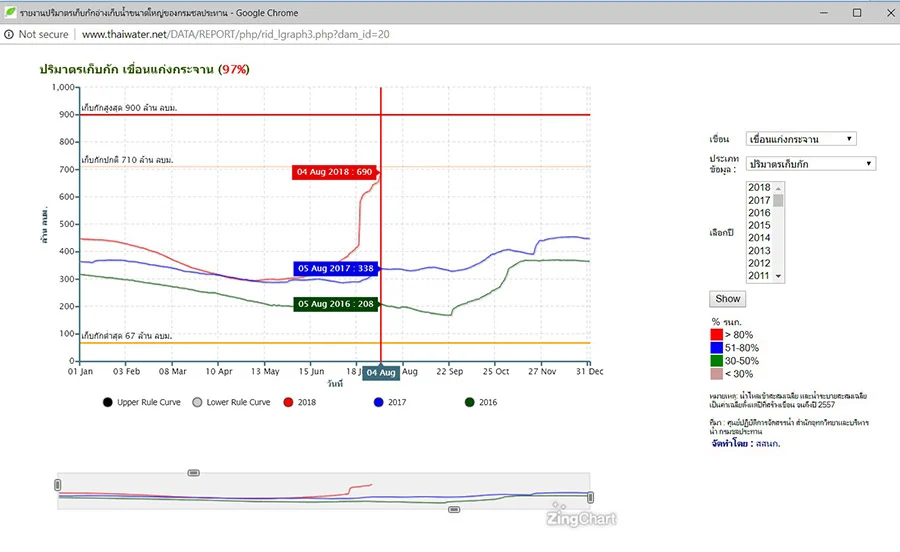Screen dimensions: 900x552
Task: Click the URL address field
Action: [x=235, y=34]
